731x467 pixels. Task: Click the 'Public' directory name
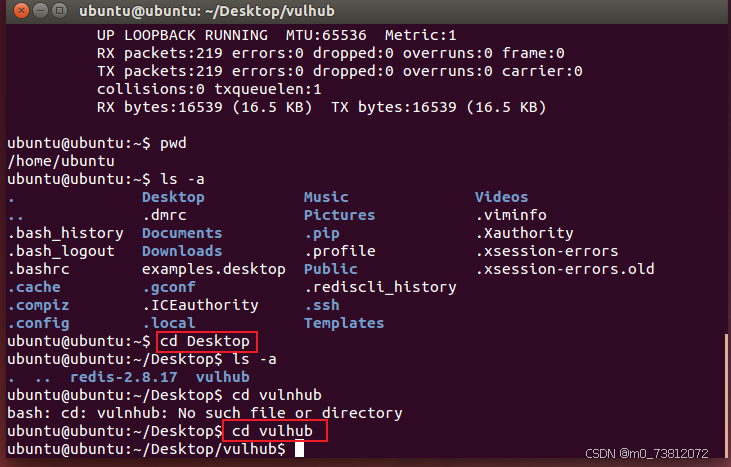point(331,269)
